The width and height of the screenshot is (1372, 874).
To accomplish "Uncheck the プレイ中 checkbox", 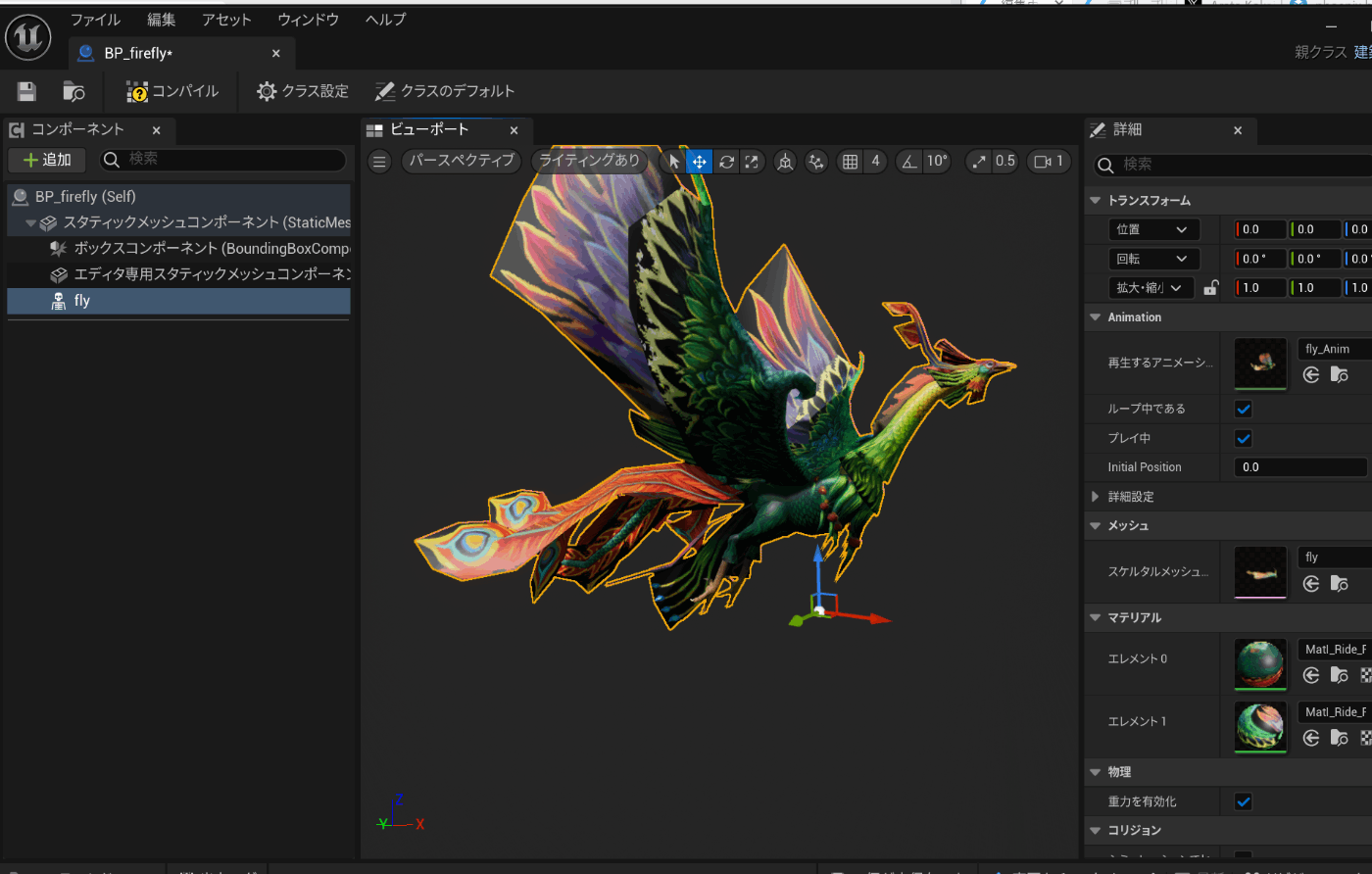I will pyautogui.click(x=1244, y=438).
